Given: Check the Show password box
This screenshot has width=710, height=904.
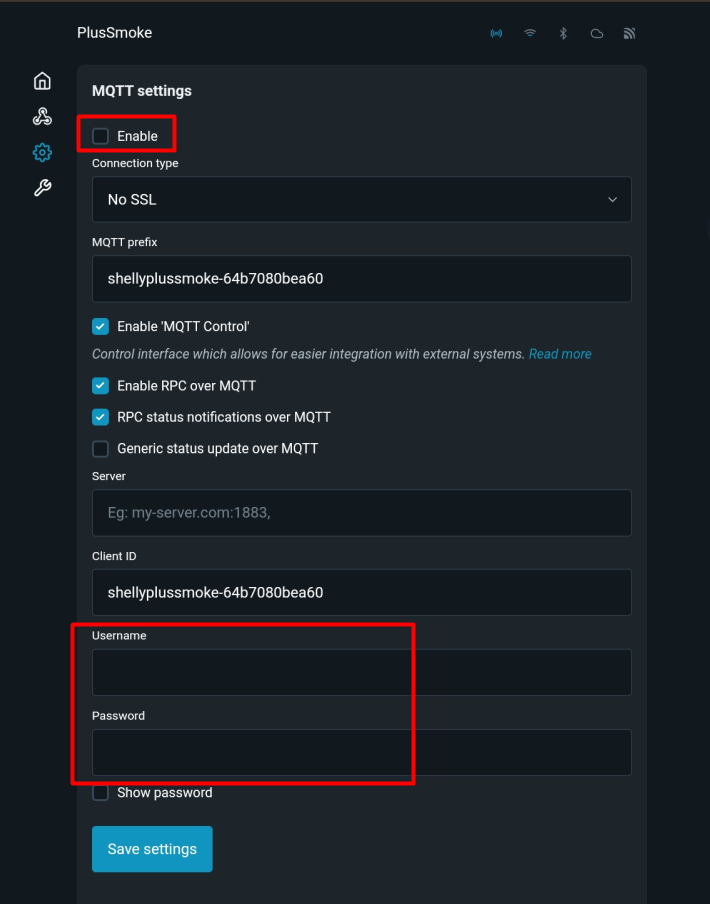Looking at the screenshot, I should pos(101,793).
